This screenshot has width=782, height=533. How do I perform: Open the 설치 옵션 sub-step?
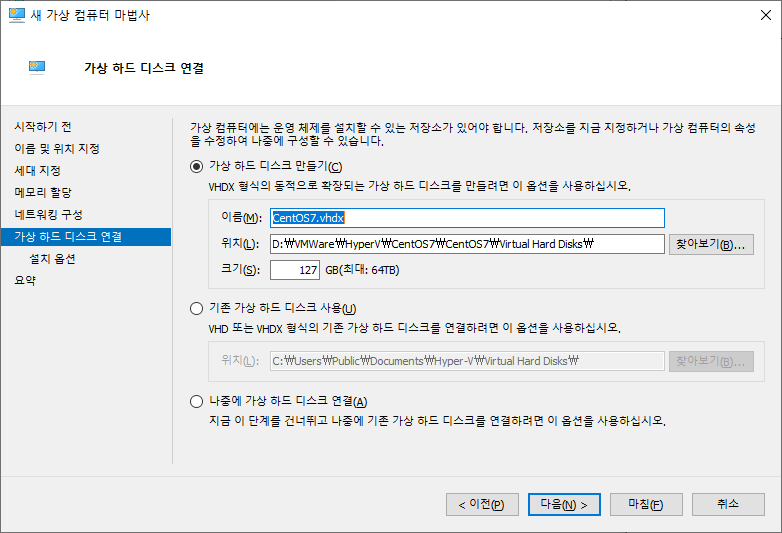(x=52, y=259)
